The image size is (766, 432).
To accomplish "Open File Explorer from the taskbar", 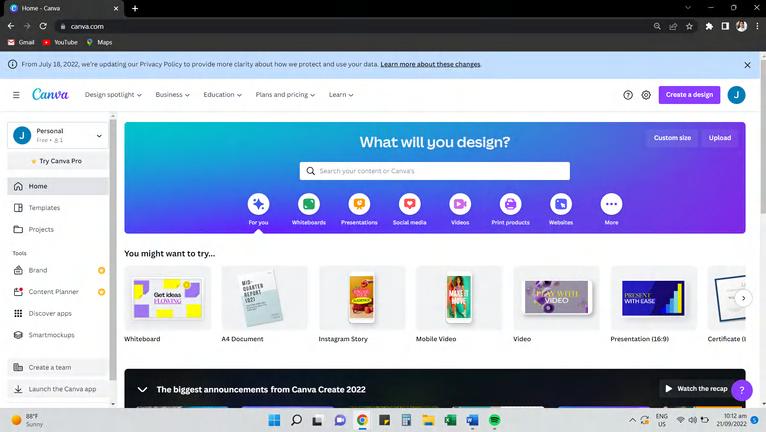I will pos(428,420).
